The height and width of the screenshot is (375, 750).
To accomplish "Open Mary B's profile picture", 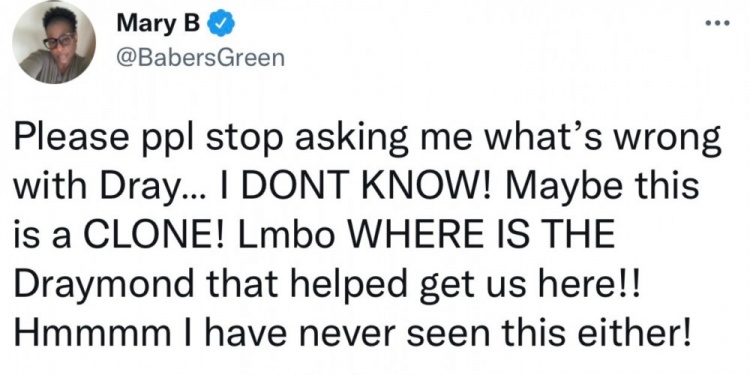I will tap(54, 42).
